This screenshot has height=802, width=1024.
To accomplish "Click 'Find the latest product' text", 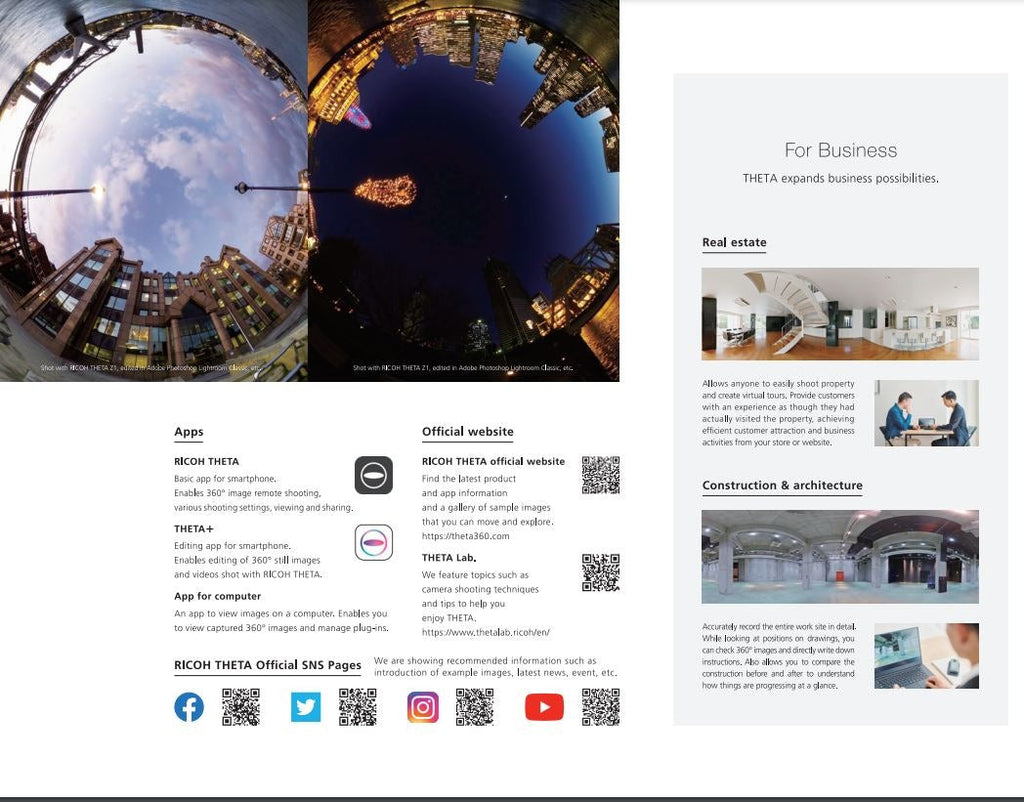I will [469, 479].
